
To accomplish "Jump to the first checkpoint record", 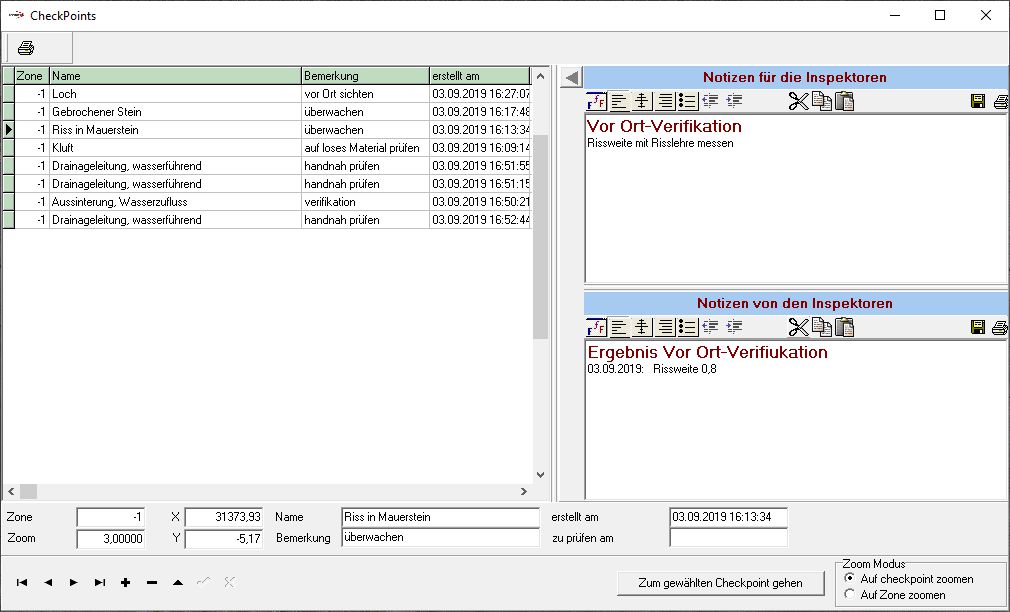I will 22,582.
